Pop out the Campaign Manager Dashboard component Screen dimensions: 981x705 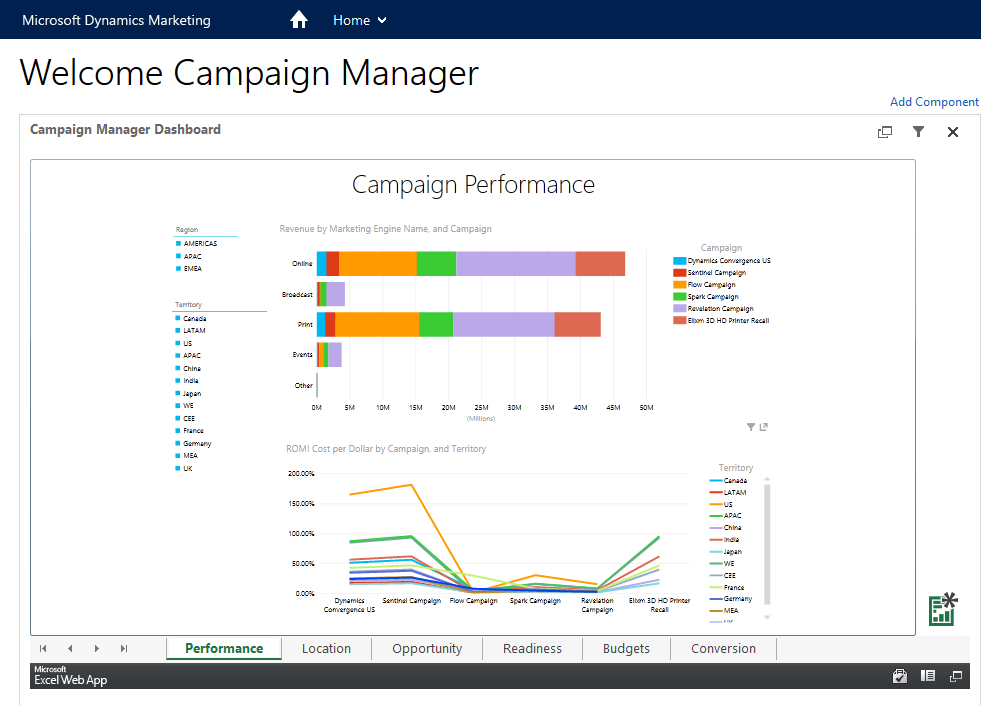(x=885, y=132)
